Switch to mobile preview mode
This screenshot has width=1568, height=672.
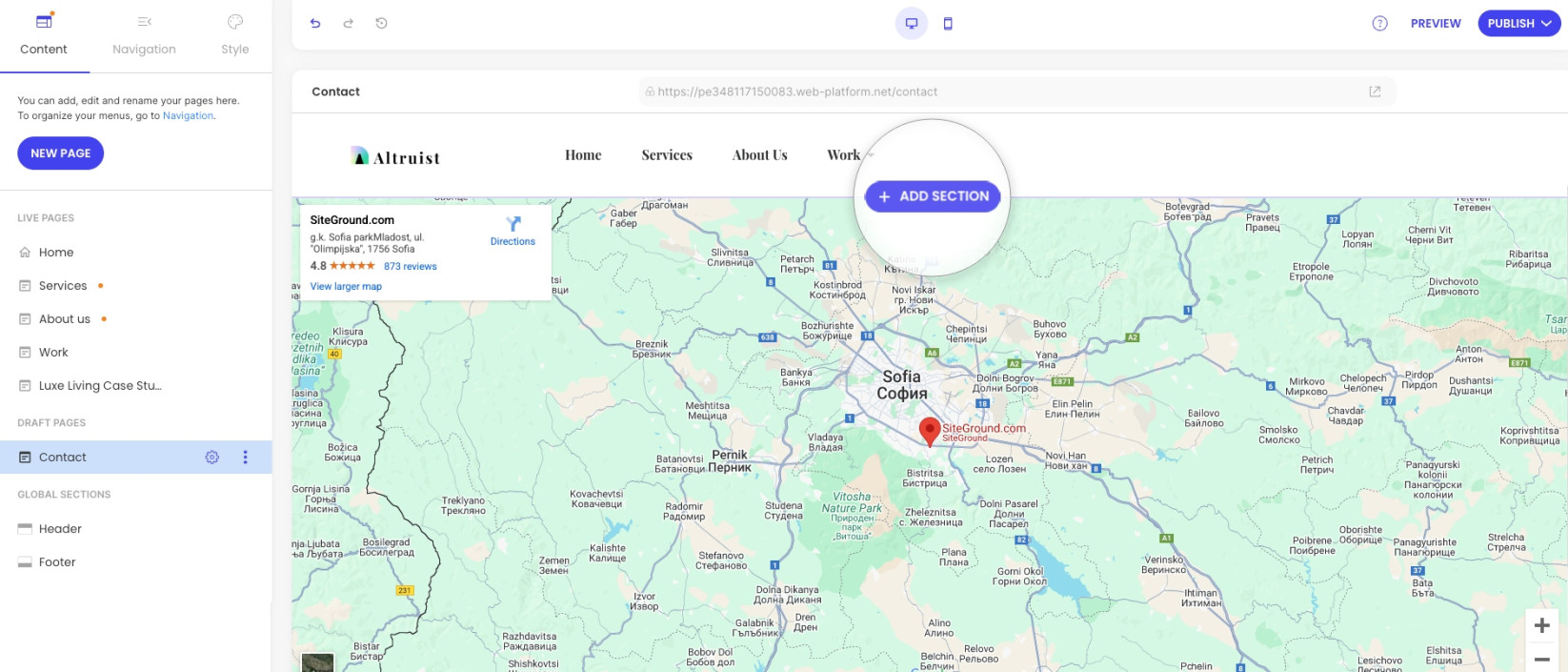point(948,24)
